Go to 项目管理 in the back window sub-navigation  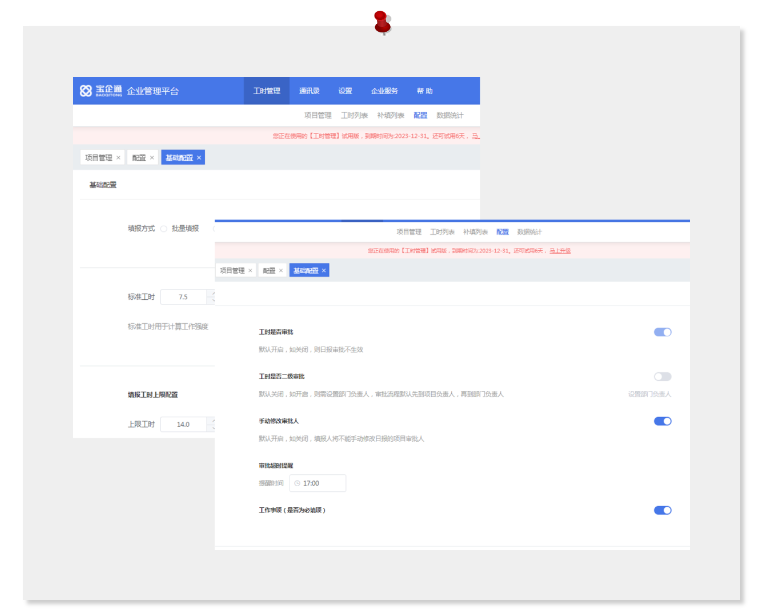point(317,115)
